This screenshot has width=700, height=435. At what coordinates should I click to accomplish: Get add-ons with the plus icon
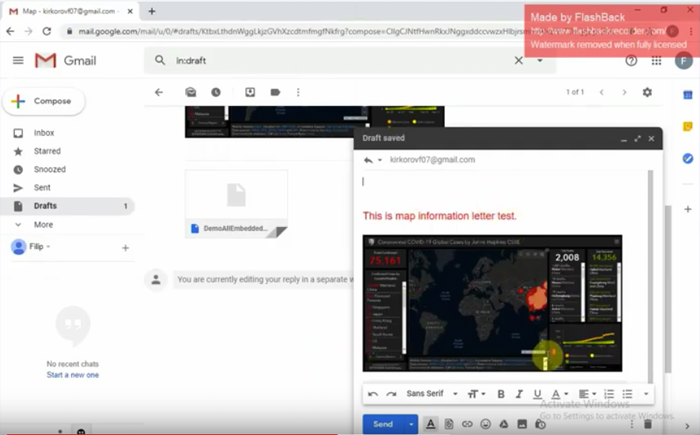[x=688, y=209]
